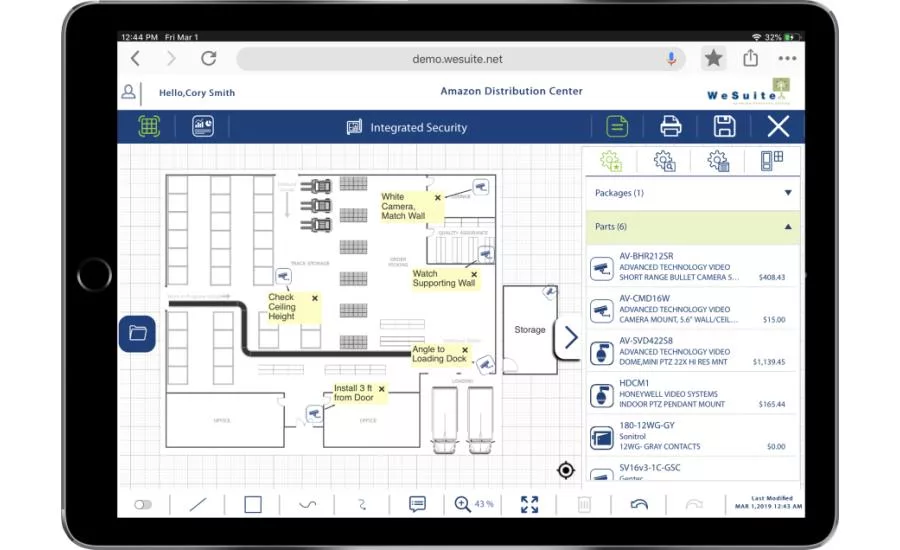This screenshot has width=900, height=550.
Task: Close the Watch Supporting Wall note
Action: [474, 274]
